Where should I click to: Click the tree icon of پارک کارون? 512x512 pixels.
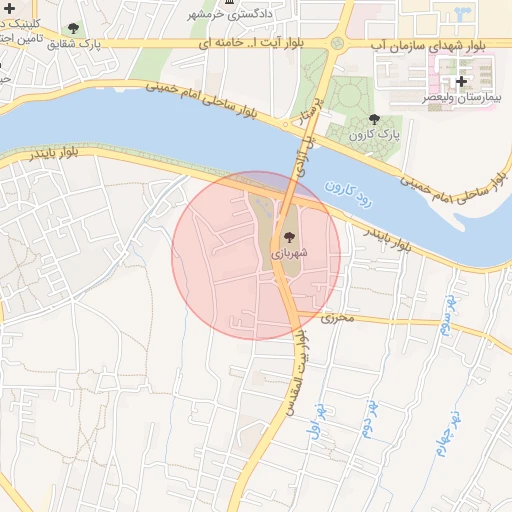(x=374, y=119)
